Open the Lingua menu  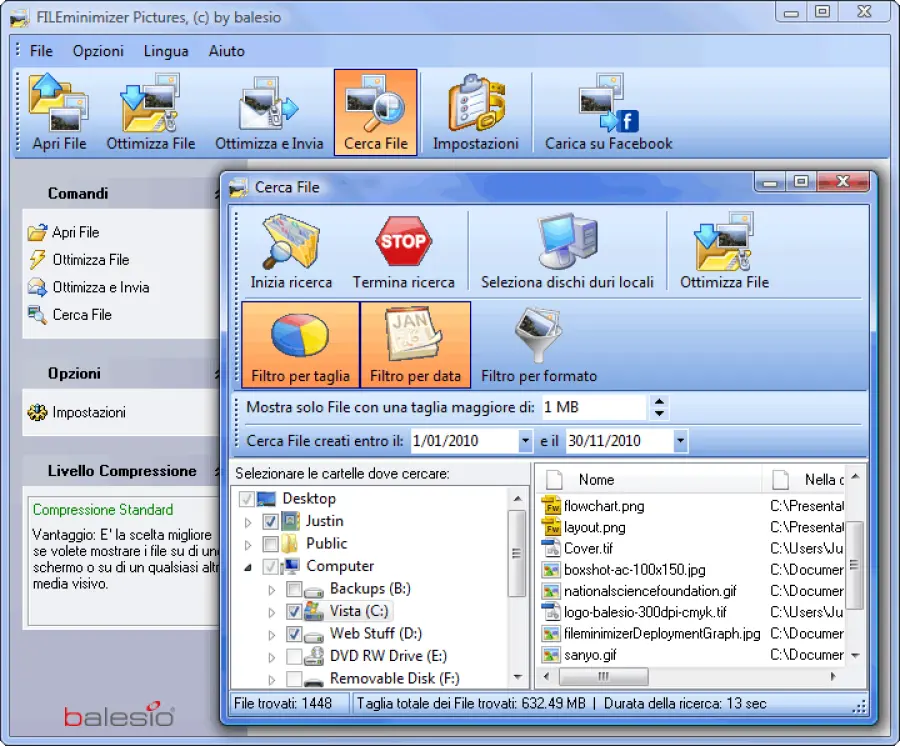165,51
